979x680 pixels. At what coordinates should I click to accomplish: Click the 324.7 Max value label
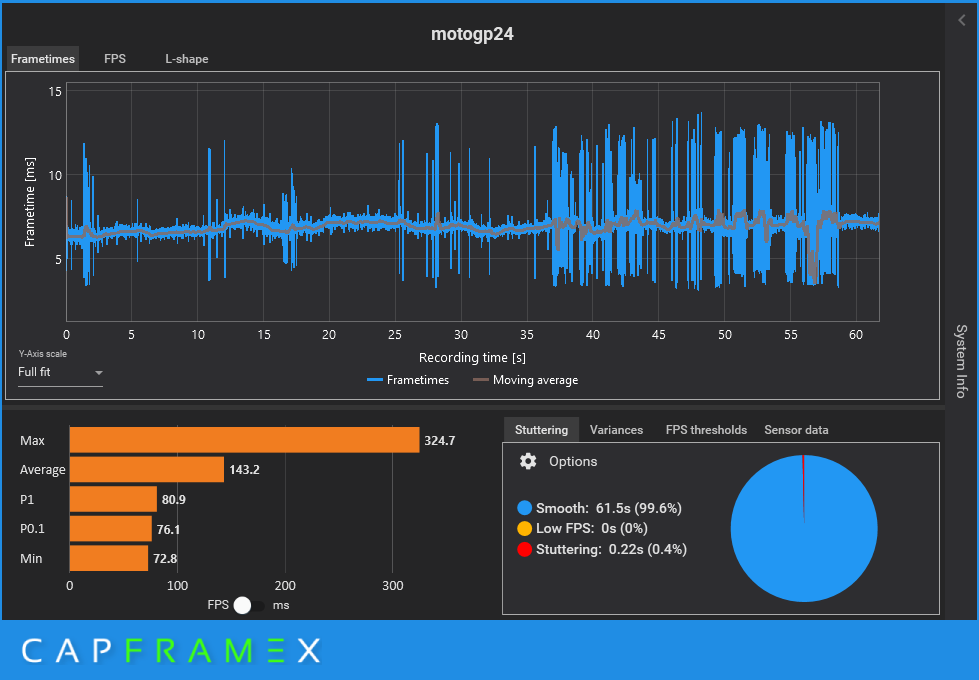[x=440, y=441]
